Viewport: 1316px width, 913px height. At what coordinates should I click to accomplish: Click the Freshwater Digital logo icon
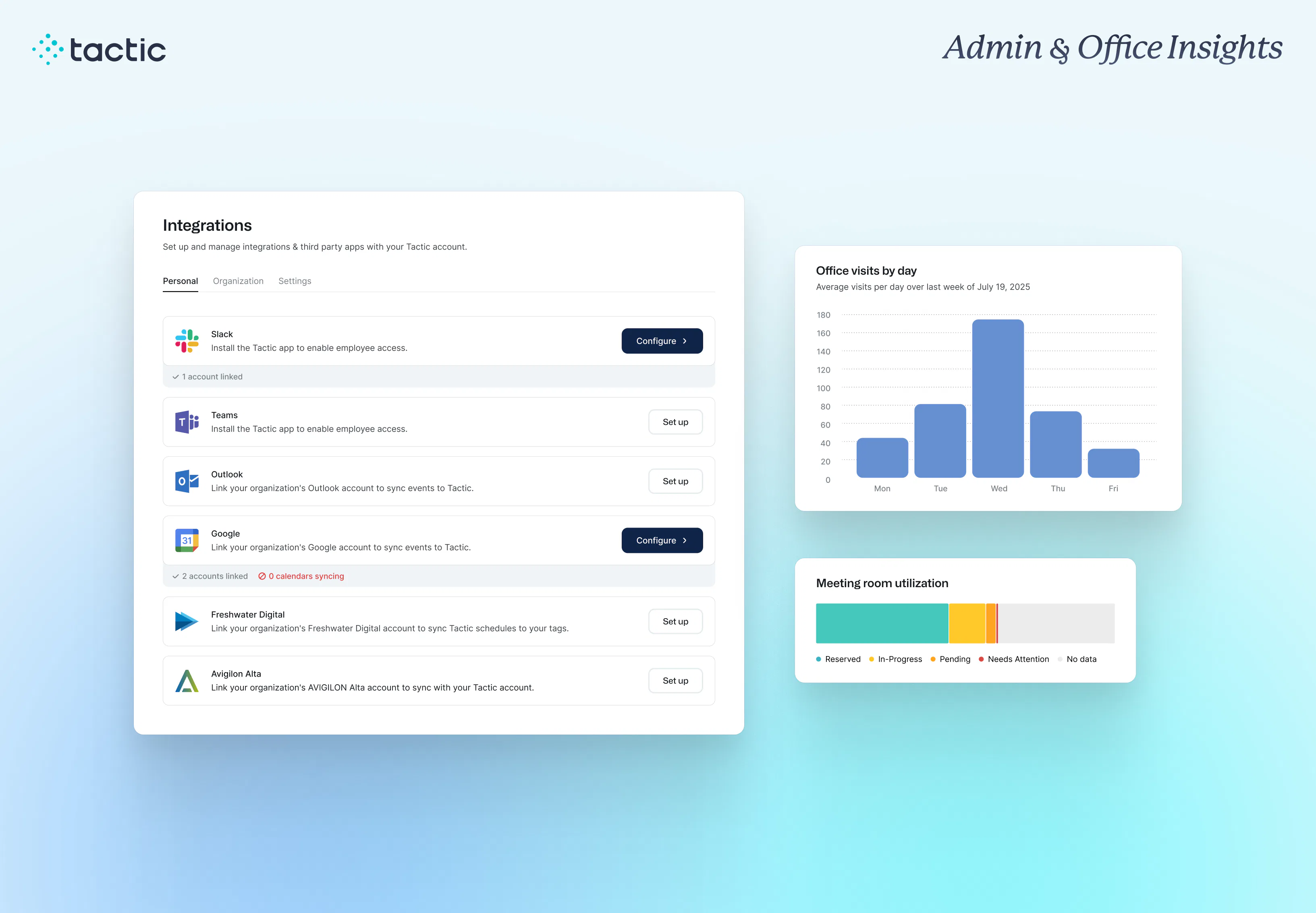pyautogui.click(x=187, y=621)
